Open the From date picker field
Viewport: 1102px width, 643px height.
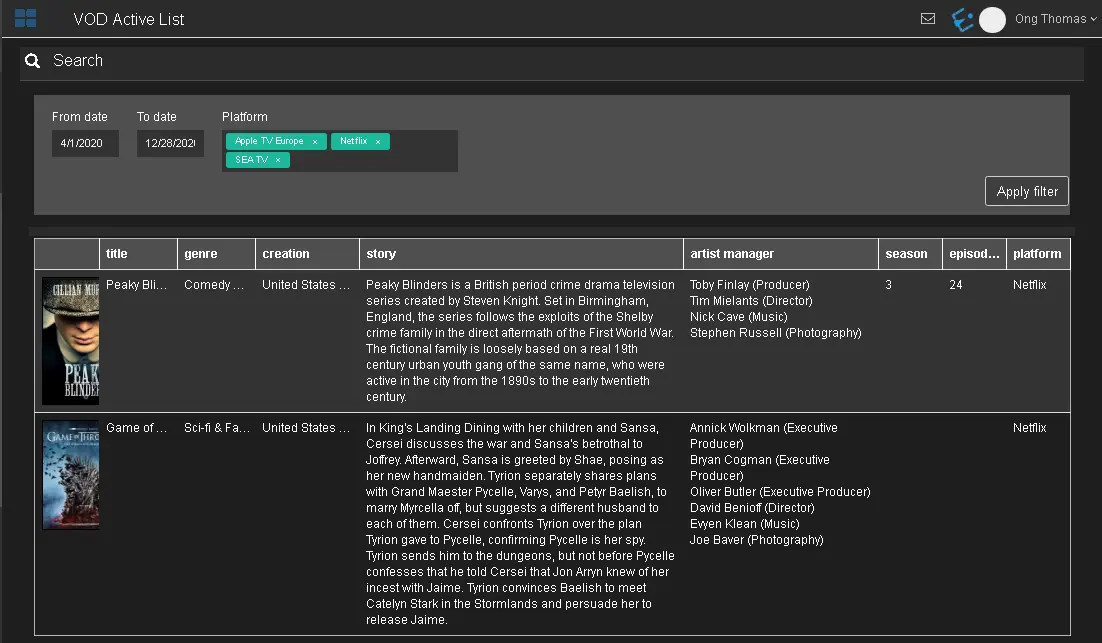click(85, 143)
